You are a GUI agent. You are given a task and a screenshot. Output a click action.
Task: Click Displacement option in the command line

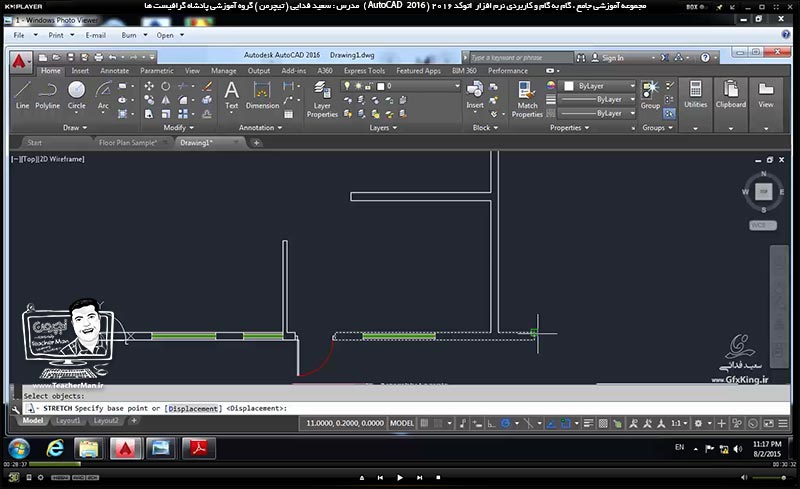pyautogui.click(x=193, y=408)
